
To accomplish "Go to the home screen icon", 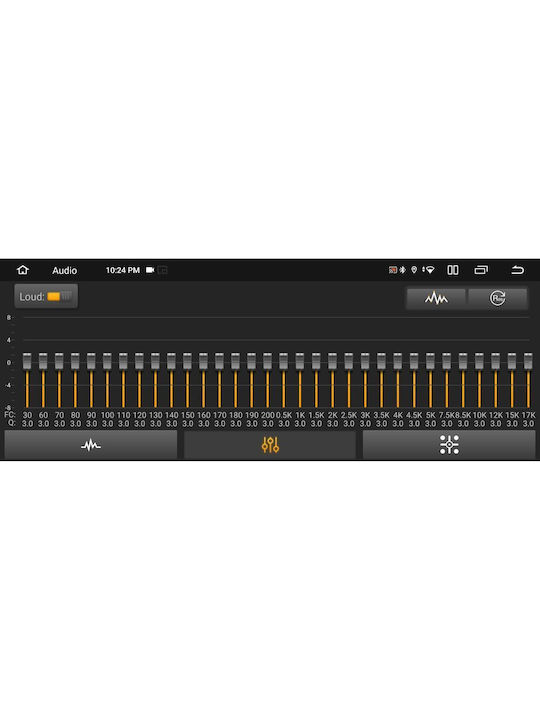I will click(x=22, y=270).
